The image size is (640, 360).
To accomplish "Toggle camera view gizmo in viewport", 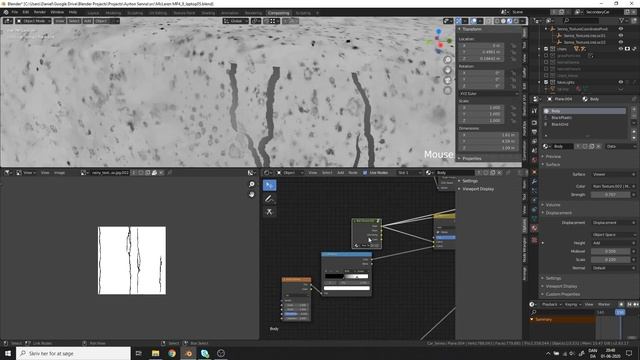I will 448,80.
